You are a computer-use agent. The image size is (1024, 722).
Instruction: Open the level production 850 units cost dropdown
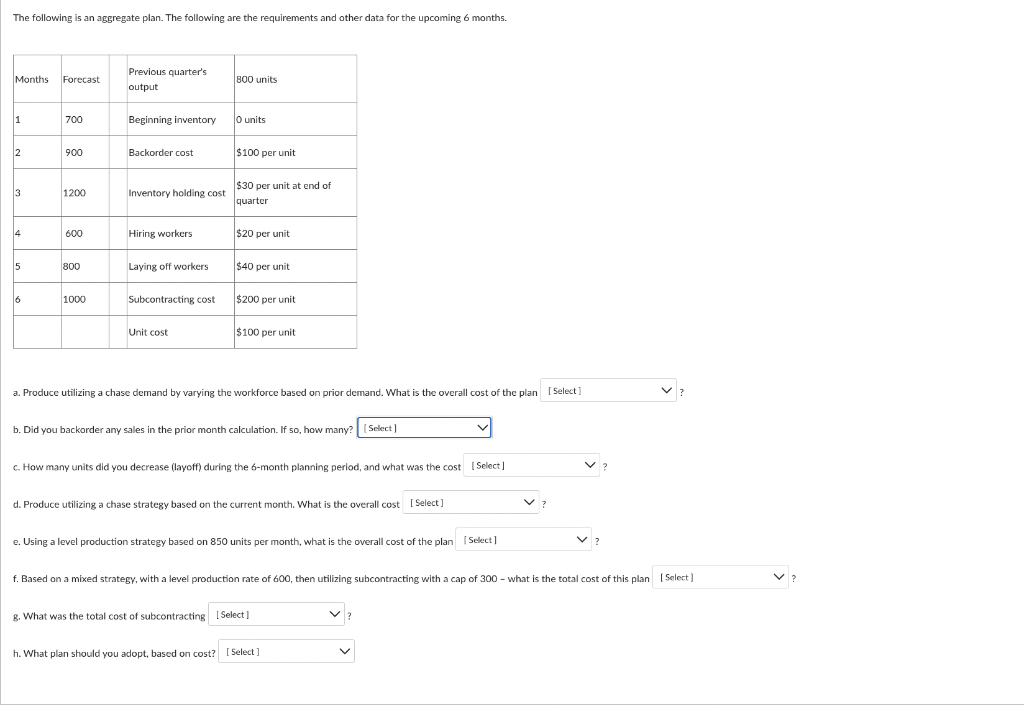click(x=523, y=539)
